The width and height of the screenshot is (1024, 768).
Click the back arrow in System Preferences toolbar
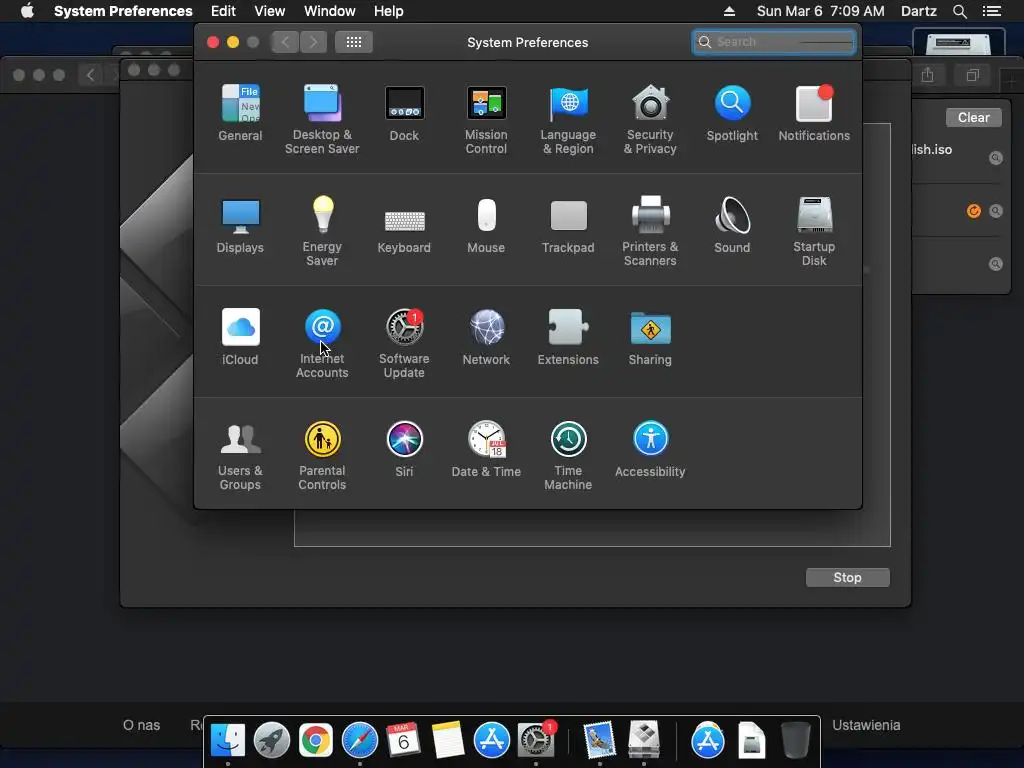click(x=285, y=42)
